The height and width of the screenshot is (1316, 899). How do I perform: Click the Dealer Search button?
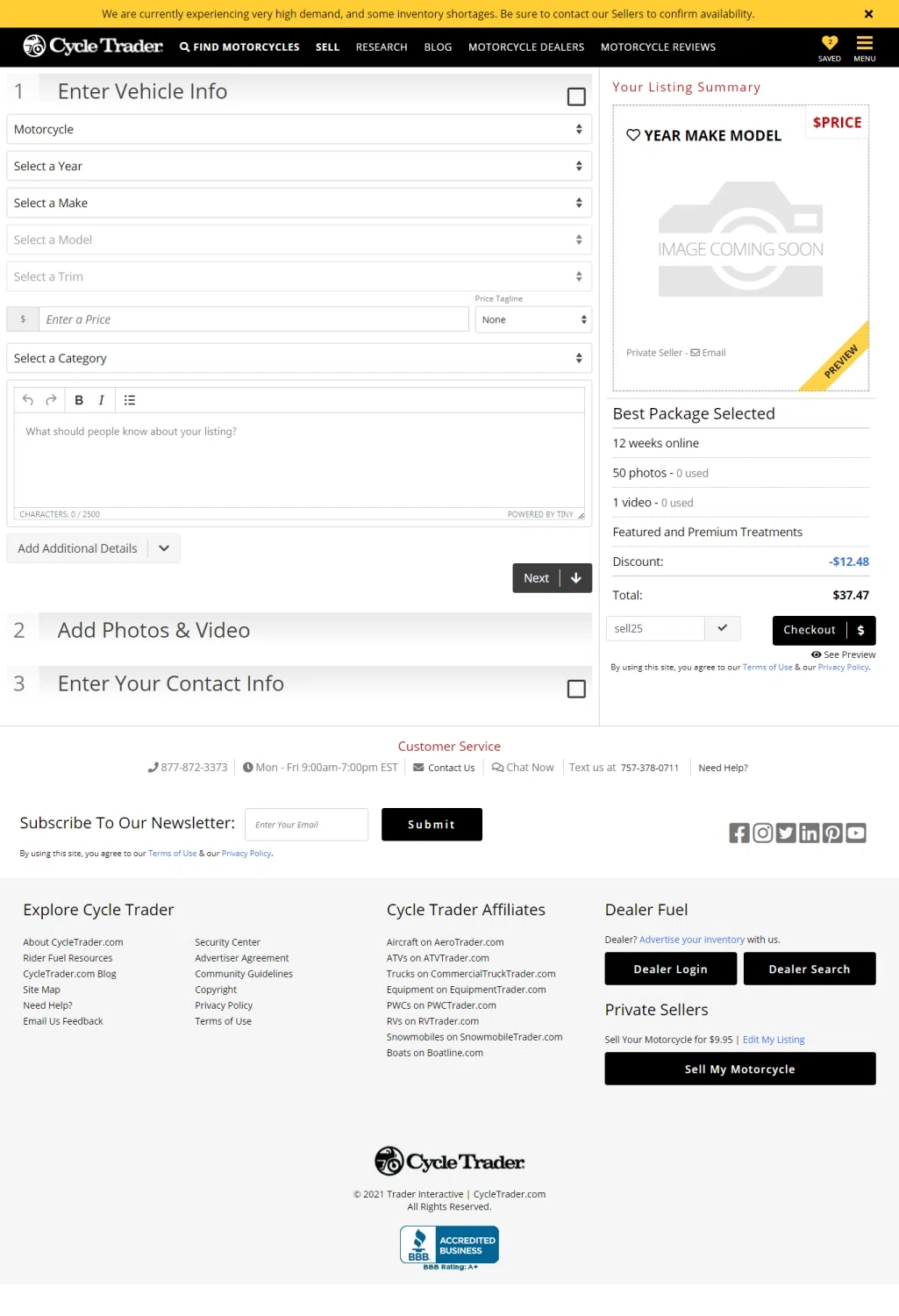tap(810, 969)
